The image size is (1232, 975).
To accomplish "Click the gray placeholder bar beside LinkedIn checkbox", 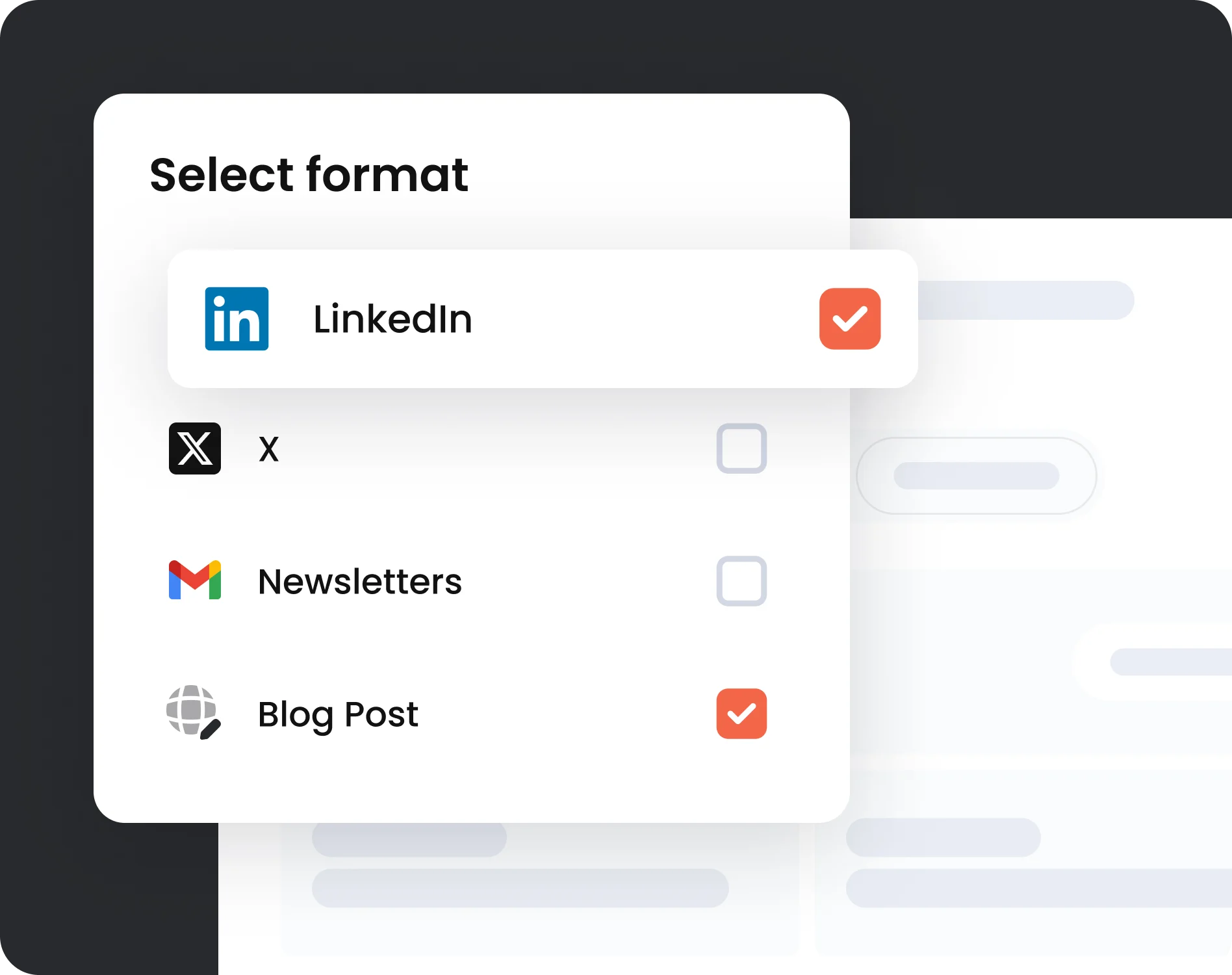I will [x=1025, y=300].
